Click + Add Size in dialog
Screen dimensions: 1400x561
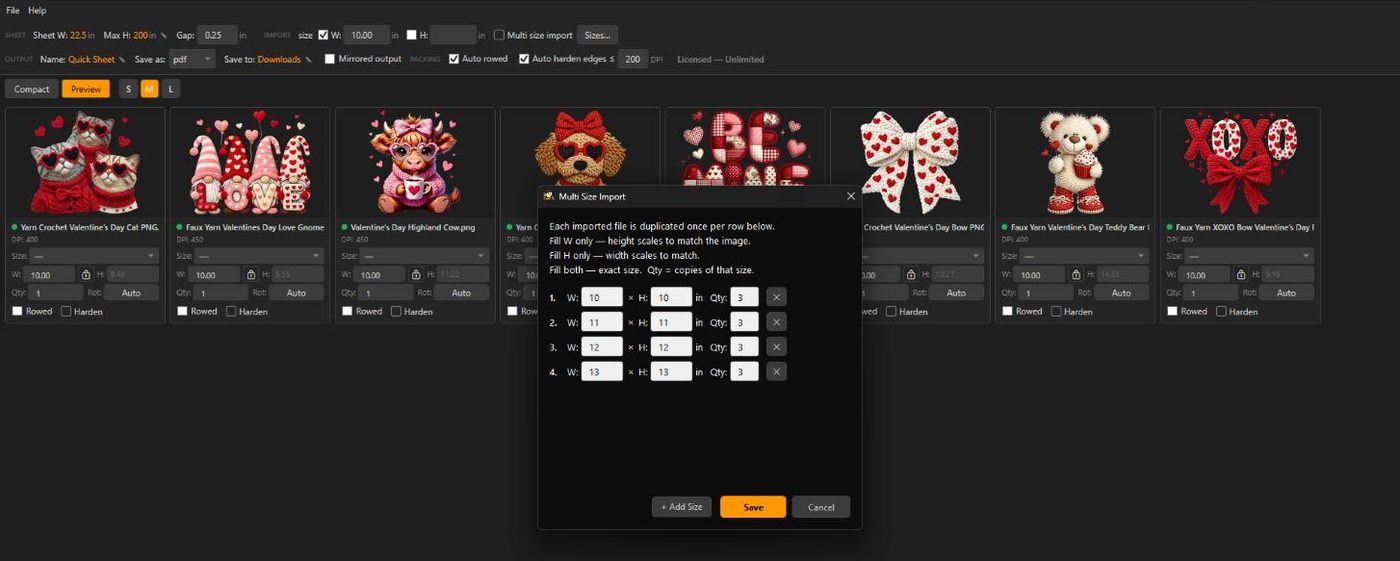click(x=682, y=507)
